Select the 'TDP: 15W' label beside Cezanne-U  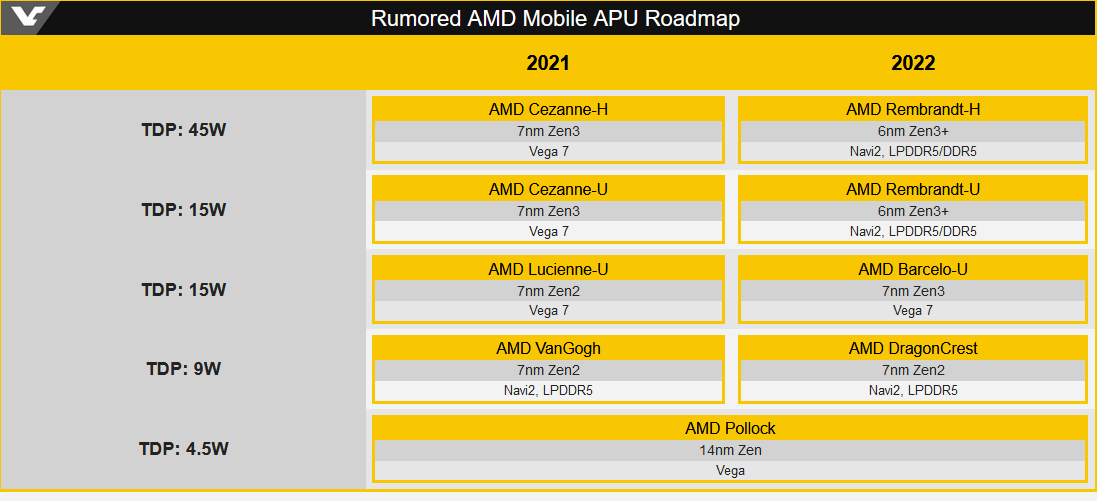(184, 210)
